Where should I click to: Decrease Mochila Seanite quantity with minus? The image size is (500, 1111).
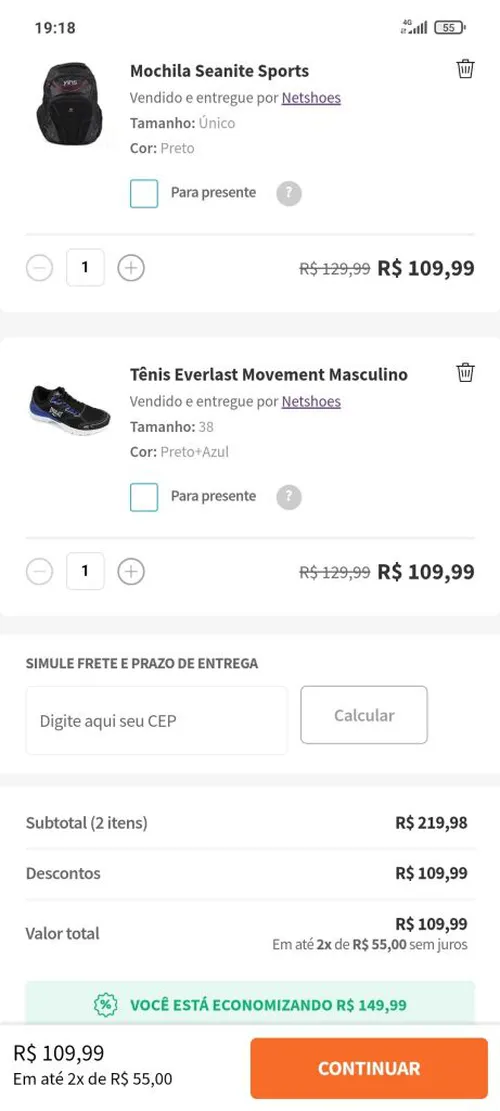[x=40, y=268]
